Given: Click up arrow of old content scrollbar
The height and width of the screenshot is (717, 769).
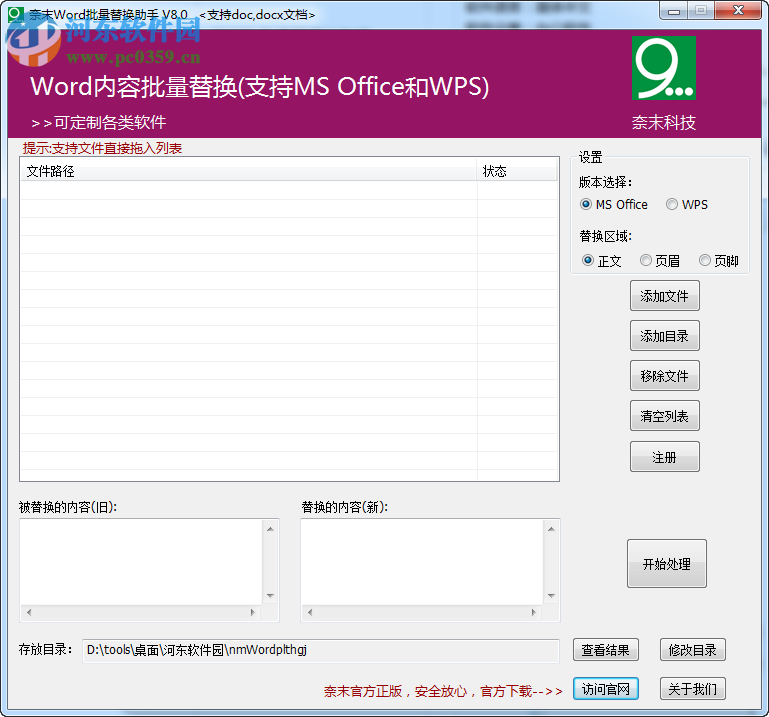Looking at the screenshot, I should pyautogui.click(x=270, y=529).
